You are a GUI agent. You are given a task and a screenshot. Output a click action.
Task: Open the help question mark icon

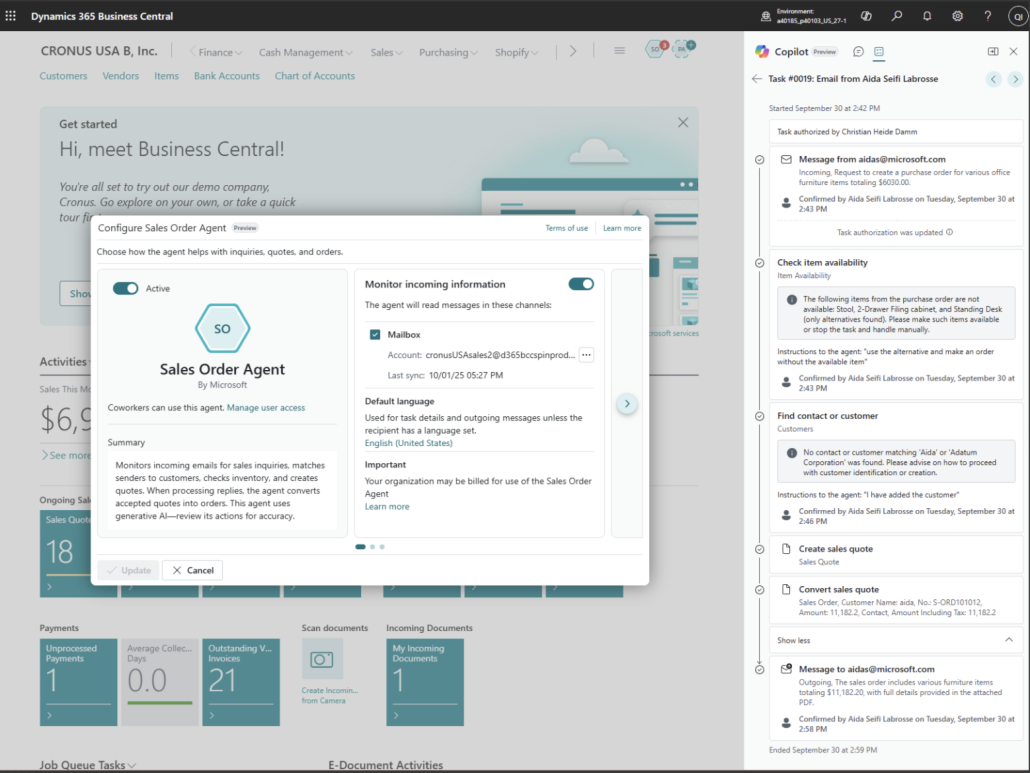coord(987,16)
